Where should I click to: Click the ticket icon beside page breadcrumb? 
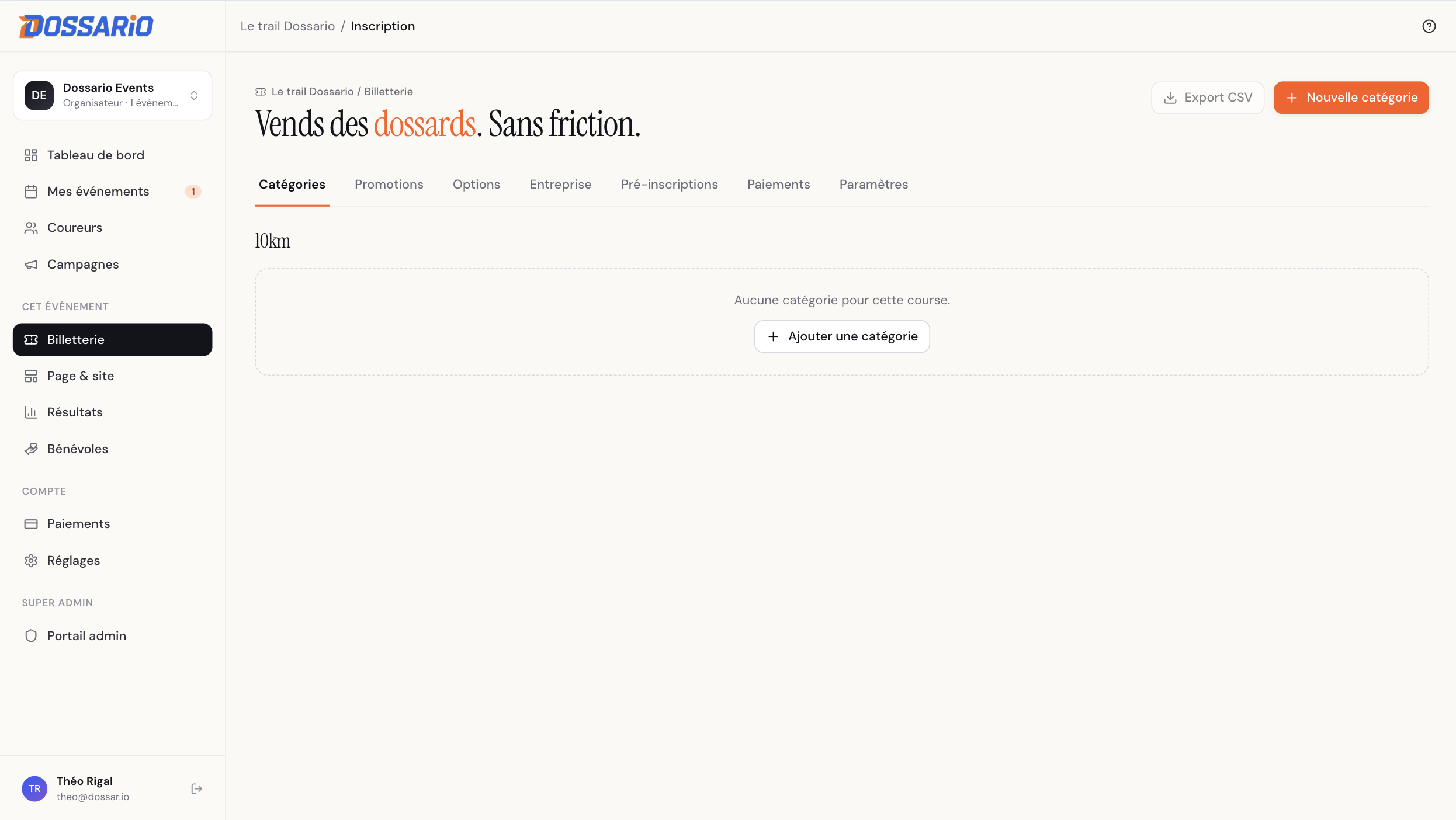261,92
